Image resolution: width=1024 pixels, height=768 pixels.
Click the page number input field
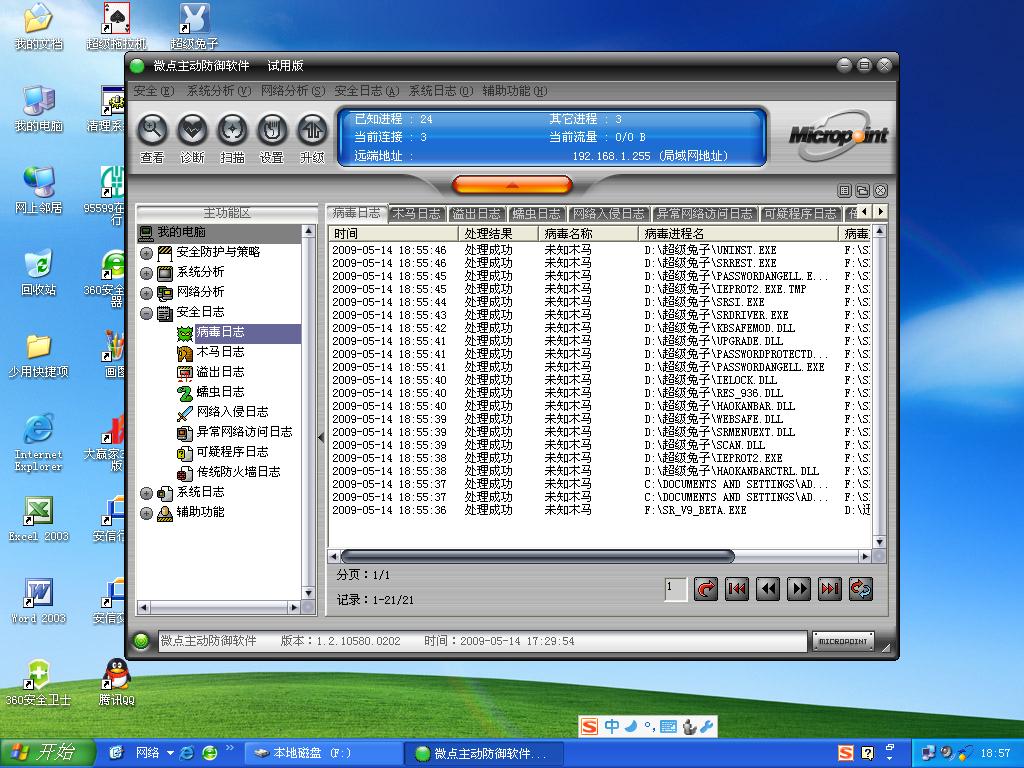pyautogui.click(x=675, y=589)
